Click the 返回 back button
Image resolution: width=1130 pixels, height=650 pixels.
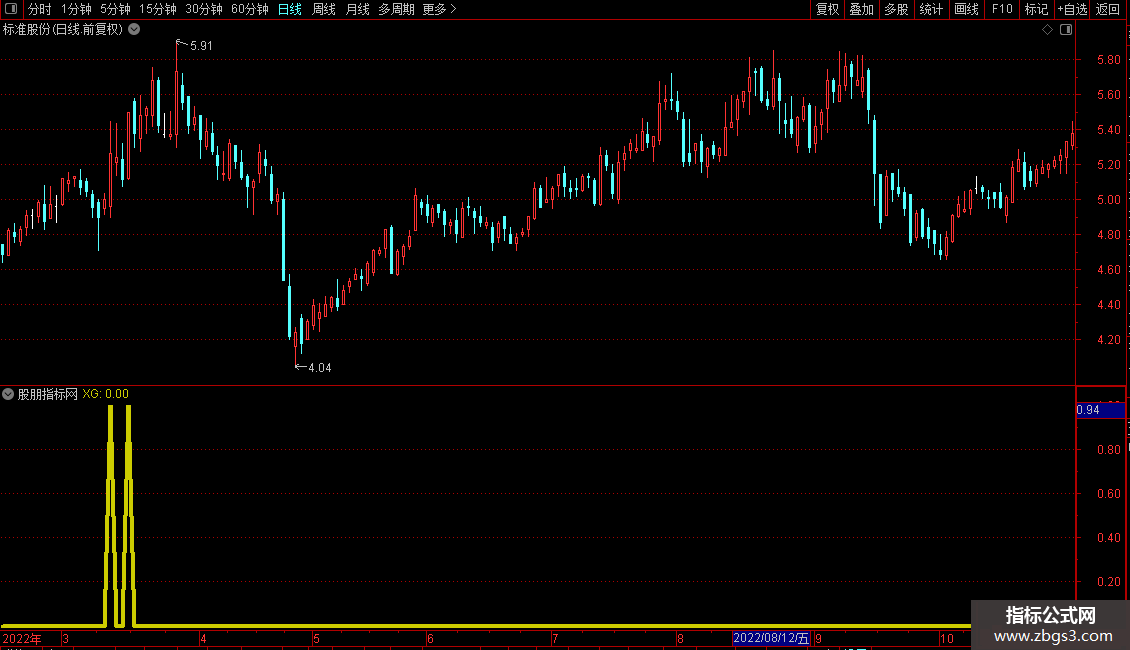click(1108, 9)
